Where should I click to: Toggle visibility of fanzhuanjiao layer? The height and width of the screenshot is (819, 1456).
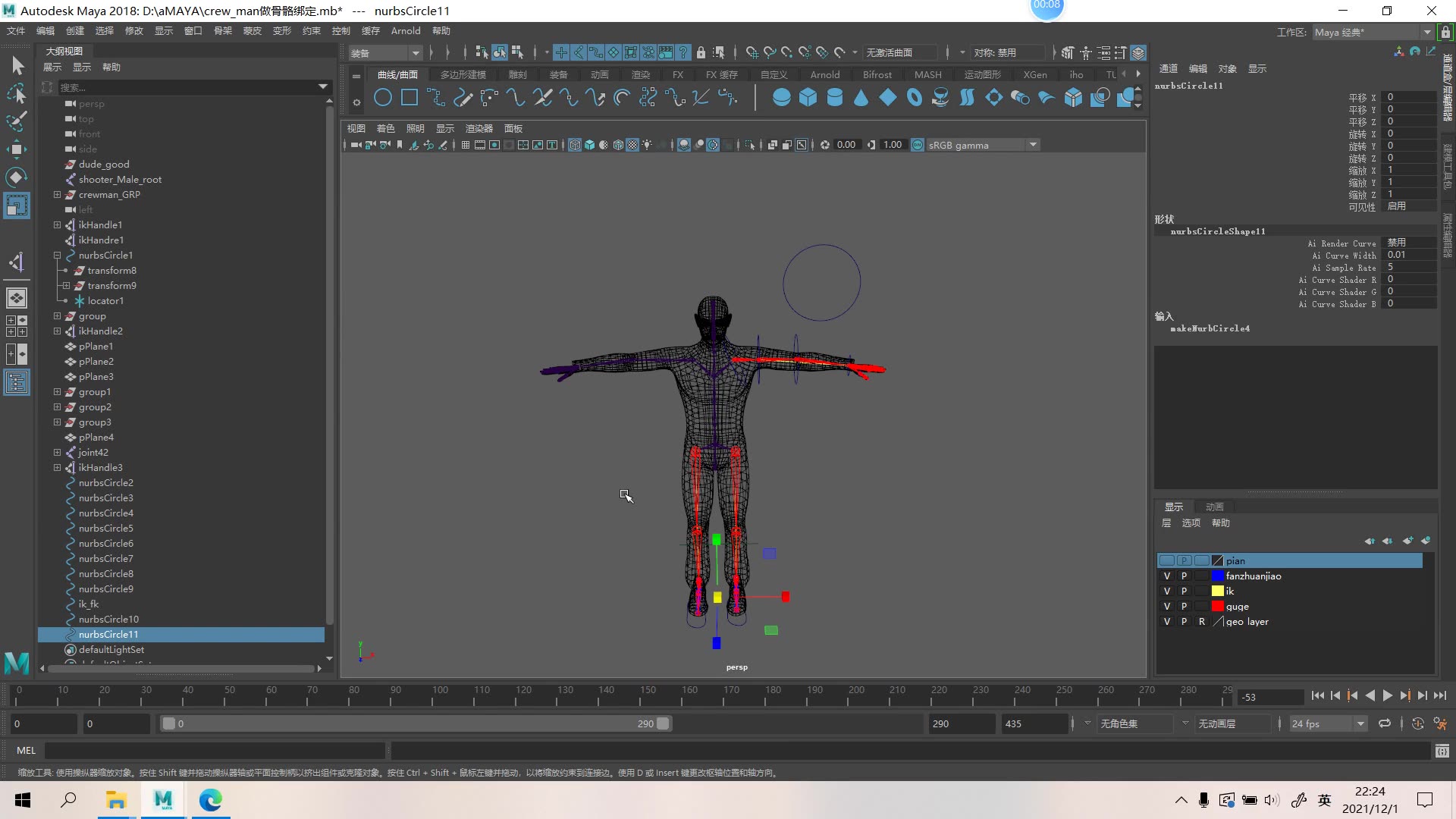point(1167,576)
